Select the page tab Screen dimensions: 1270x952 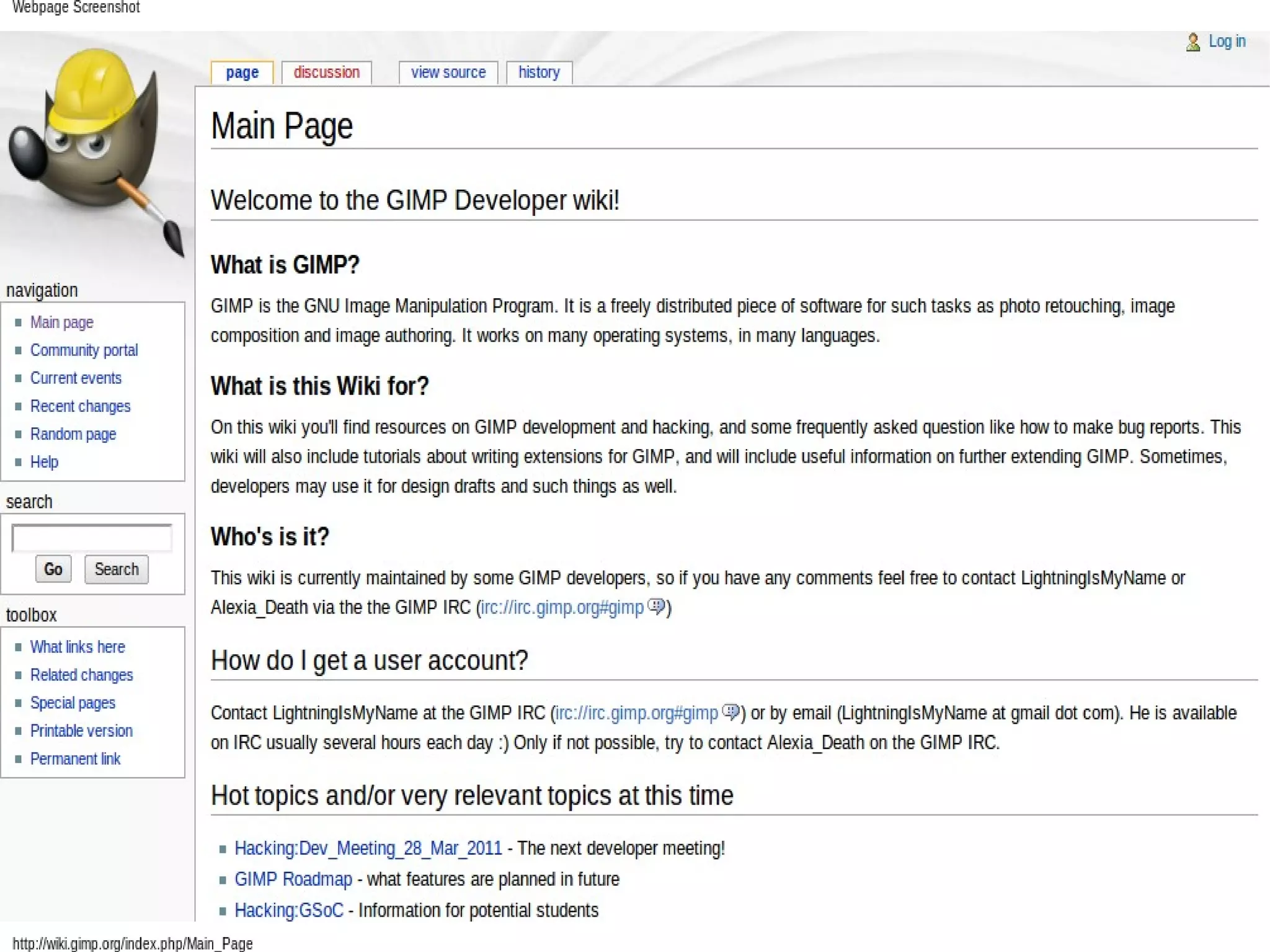pyautogui.click(x=242, y=73)
